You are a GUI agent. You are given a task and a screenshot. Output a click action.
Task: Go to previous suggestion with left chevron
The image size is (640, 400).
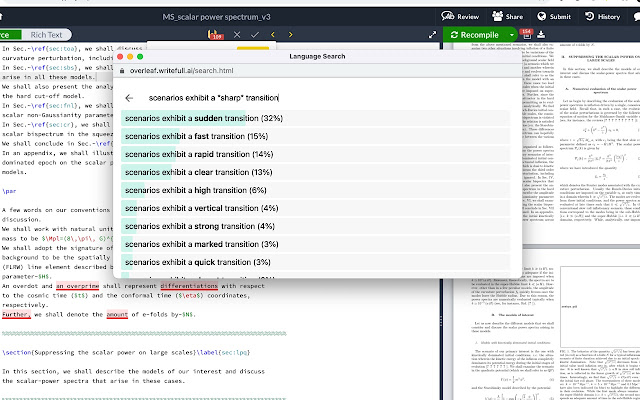(x=273, y=35)
